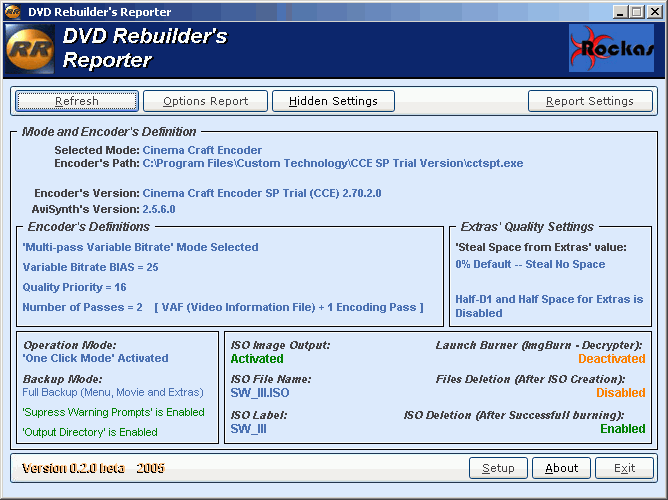Exit the application via Exit button
668x500 pixels.
point(625,468)
